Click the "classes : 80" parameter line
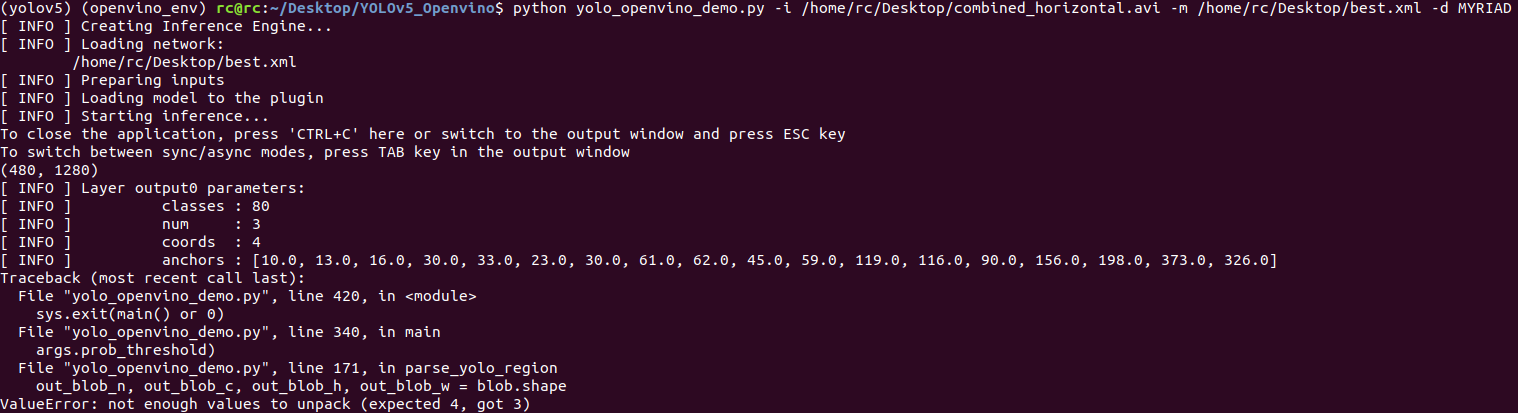 215,206
